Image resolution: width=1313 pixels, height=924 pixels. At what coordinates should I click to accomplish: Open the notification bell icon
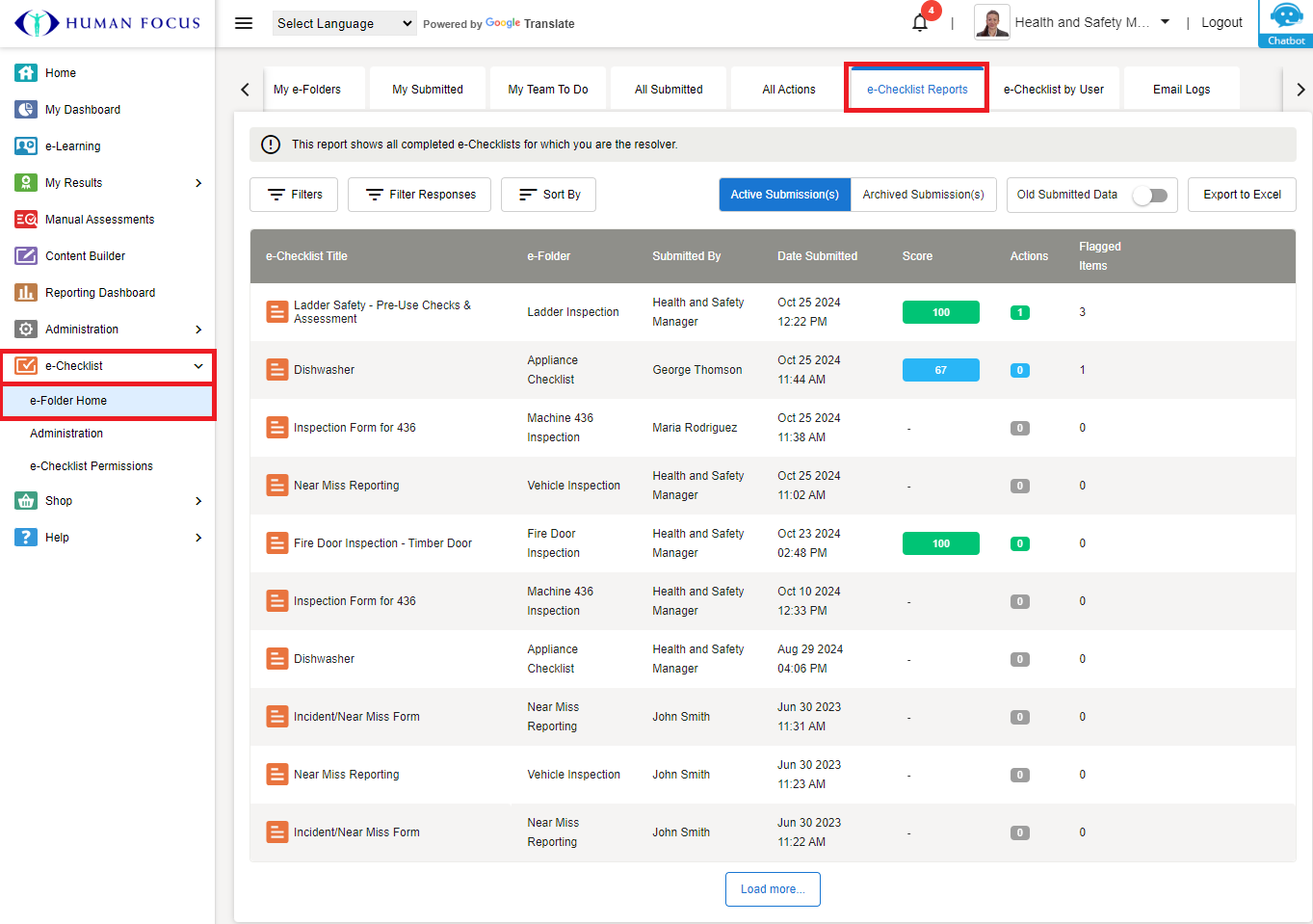(920, 23)
